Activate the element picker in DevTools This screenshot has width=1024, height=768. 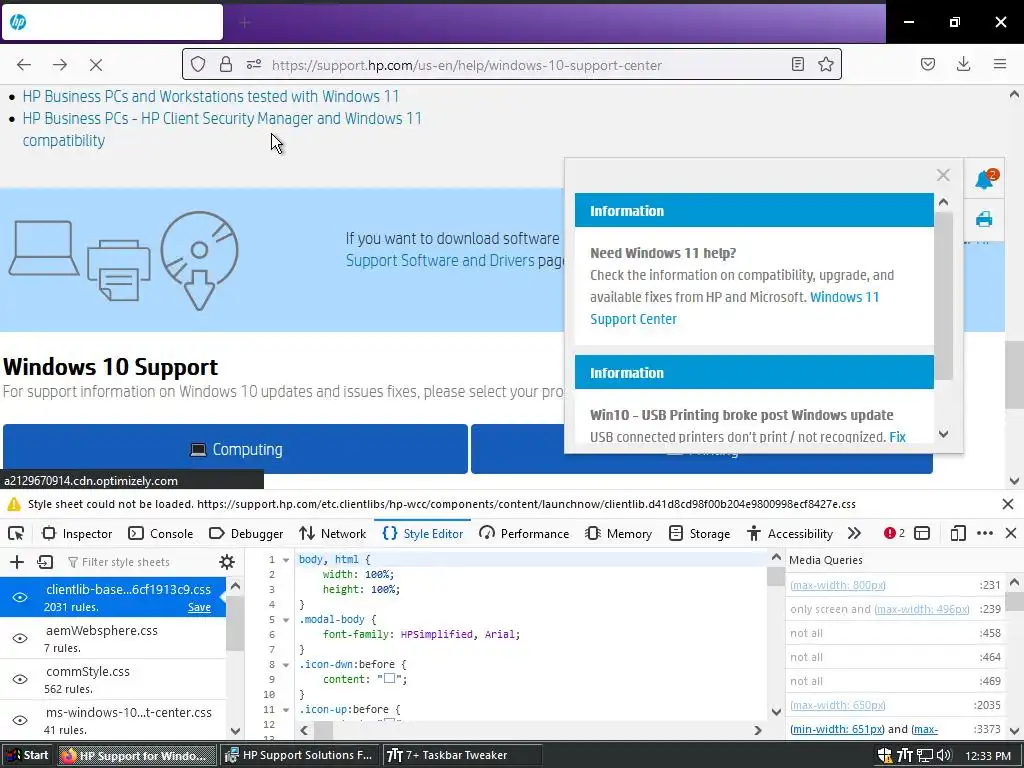(x=16, y=534)
